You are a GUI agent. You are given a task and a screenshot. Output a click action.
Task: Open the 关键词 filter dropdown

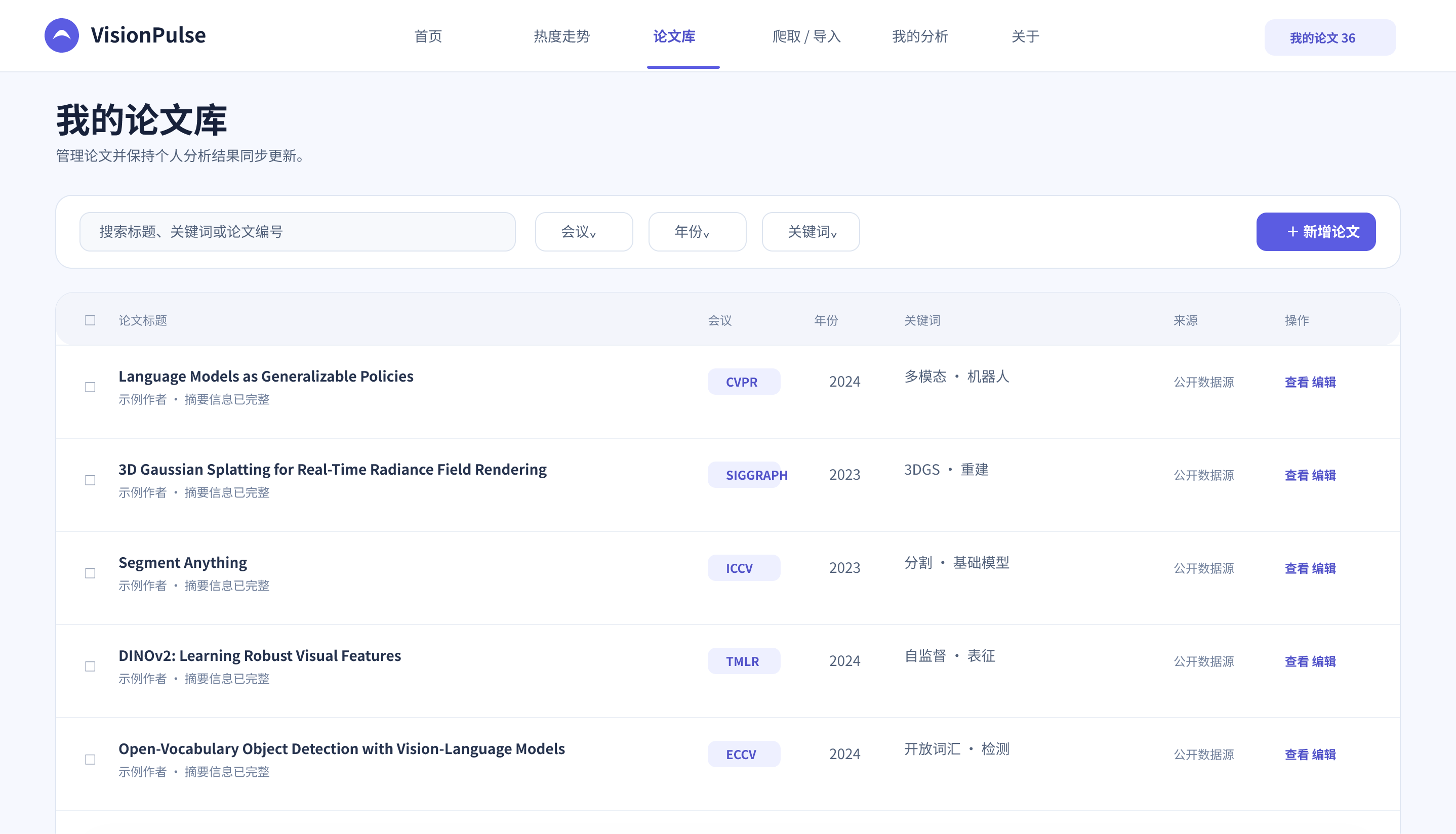(x=811, y=232)
